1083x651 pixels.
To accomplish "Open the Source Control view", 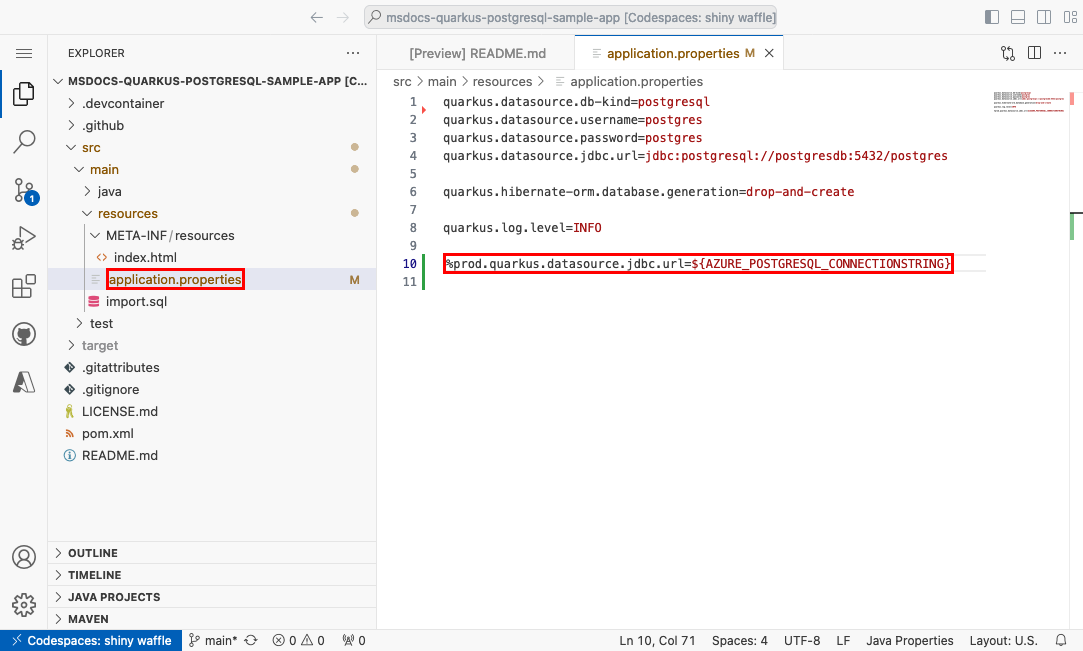I will (24, 191).
